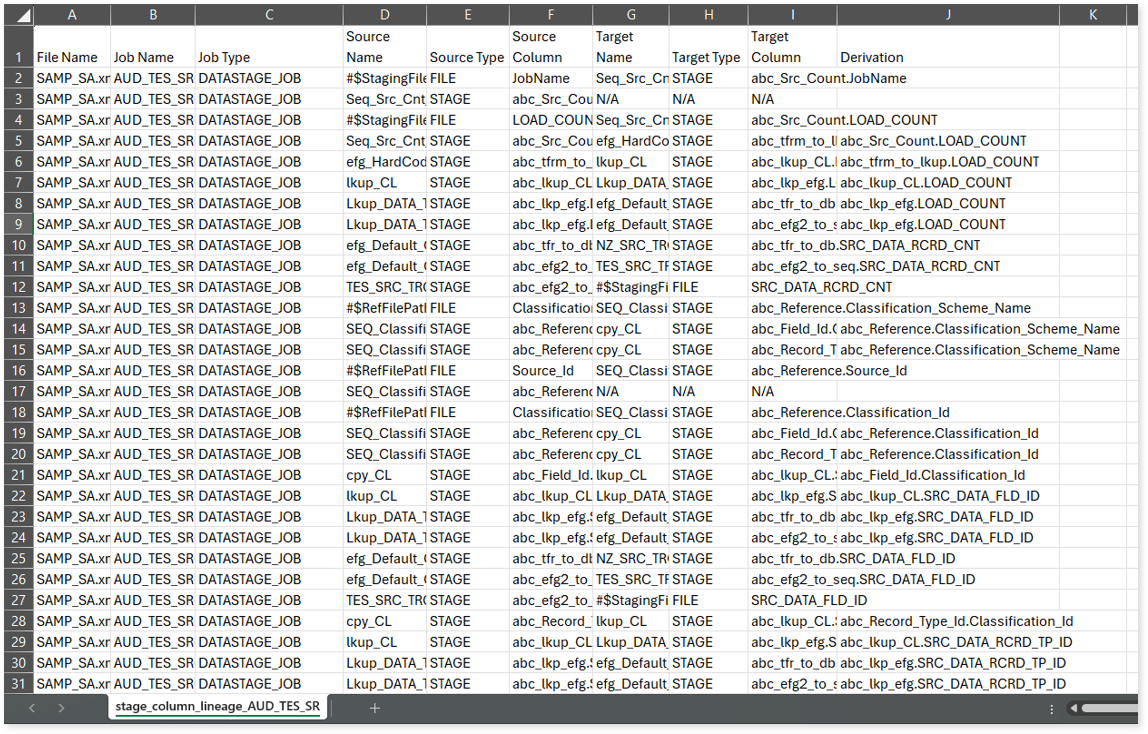Click cell "abc_lkup_CL.SRC_DATA_FLD_ID"
Screen dimensions: 1148x734
[948, 496]
